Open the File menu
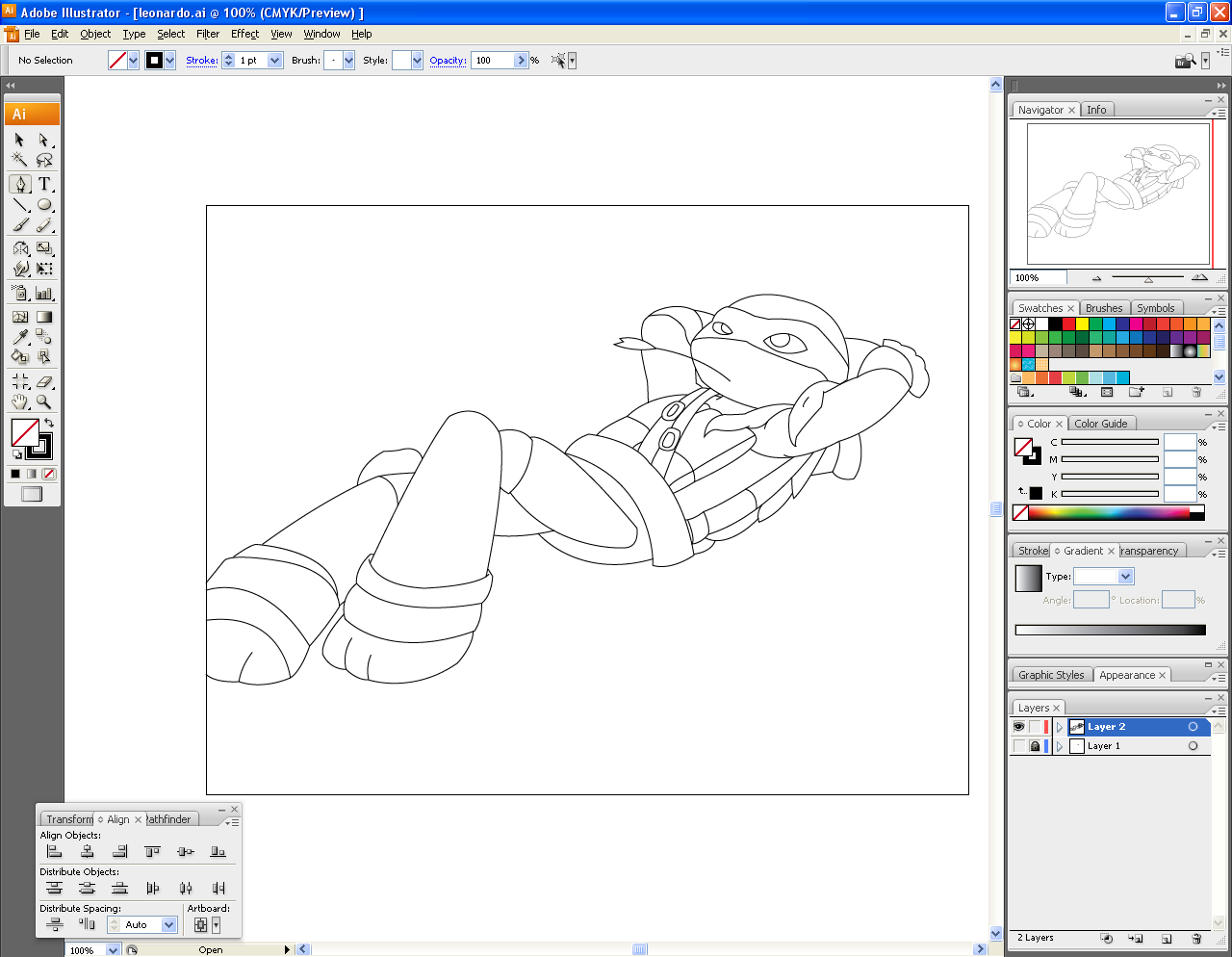1232x957 pixels. click(32, 34)
